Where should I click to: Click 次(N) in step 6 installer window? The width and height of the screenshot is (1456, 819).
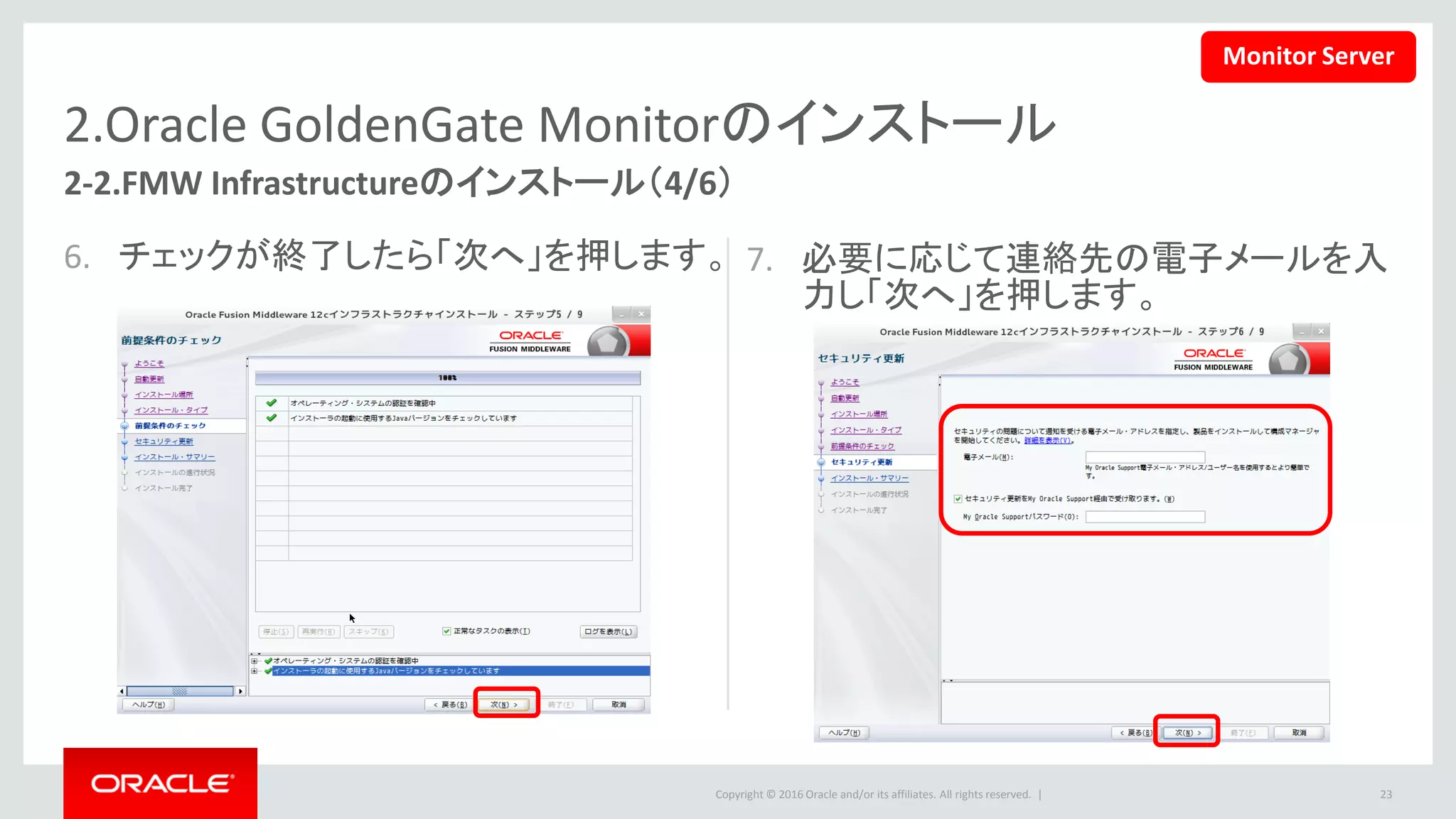pos(1188,732)
